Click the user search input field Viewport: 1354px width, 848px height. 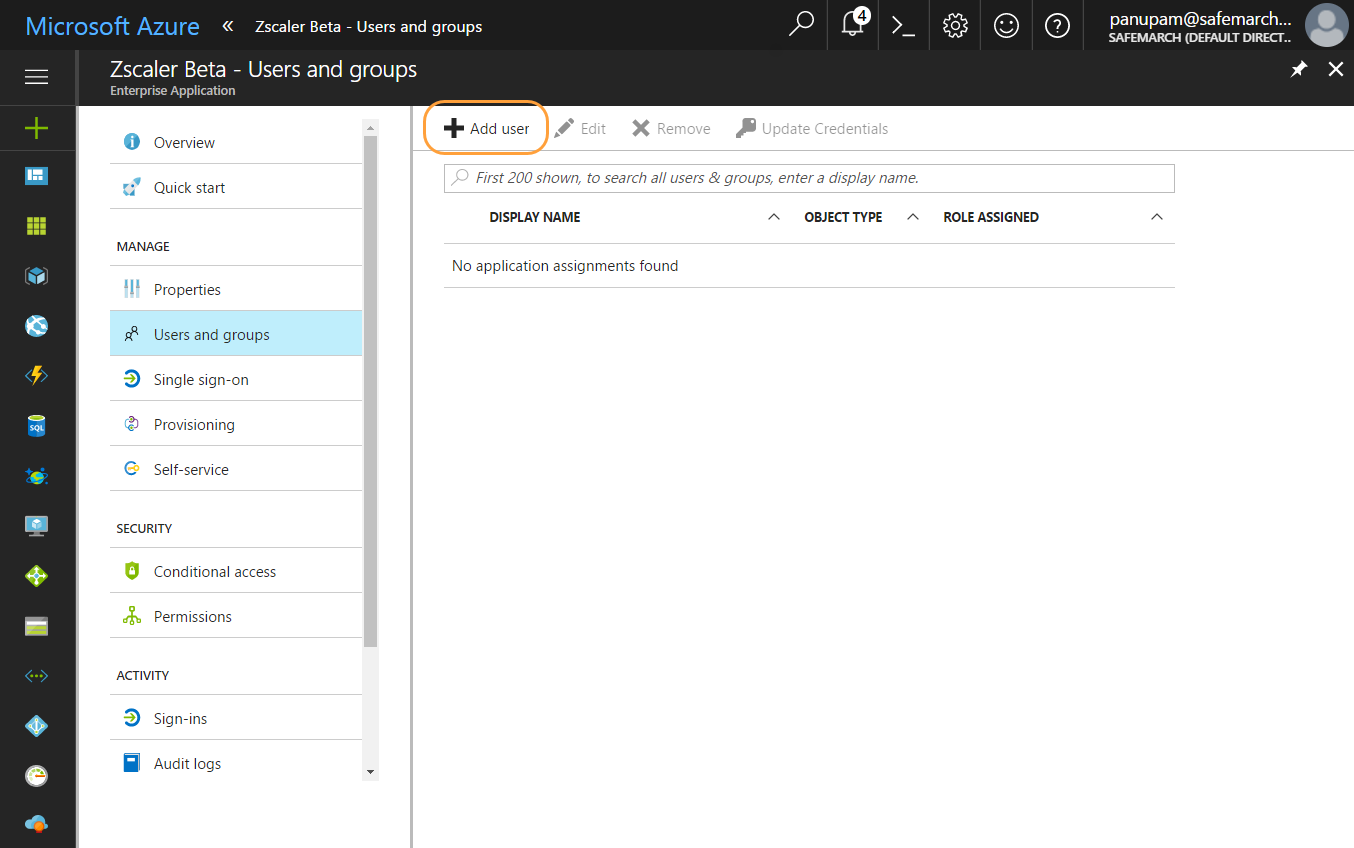pos(809,178)
